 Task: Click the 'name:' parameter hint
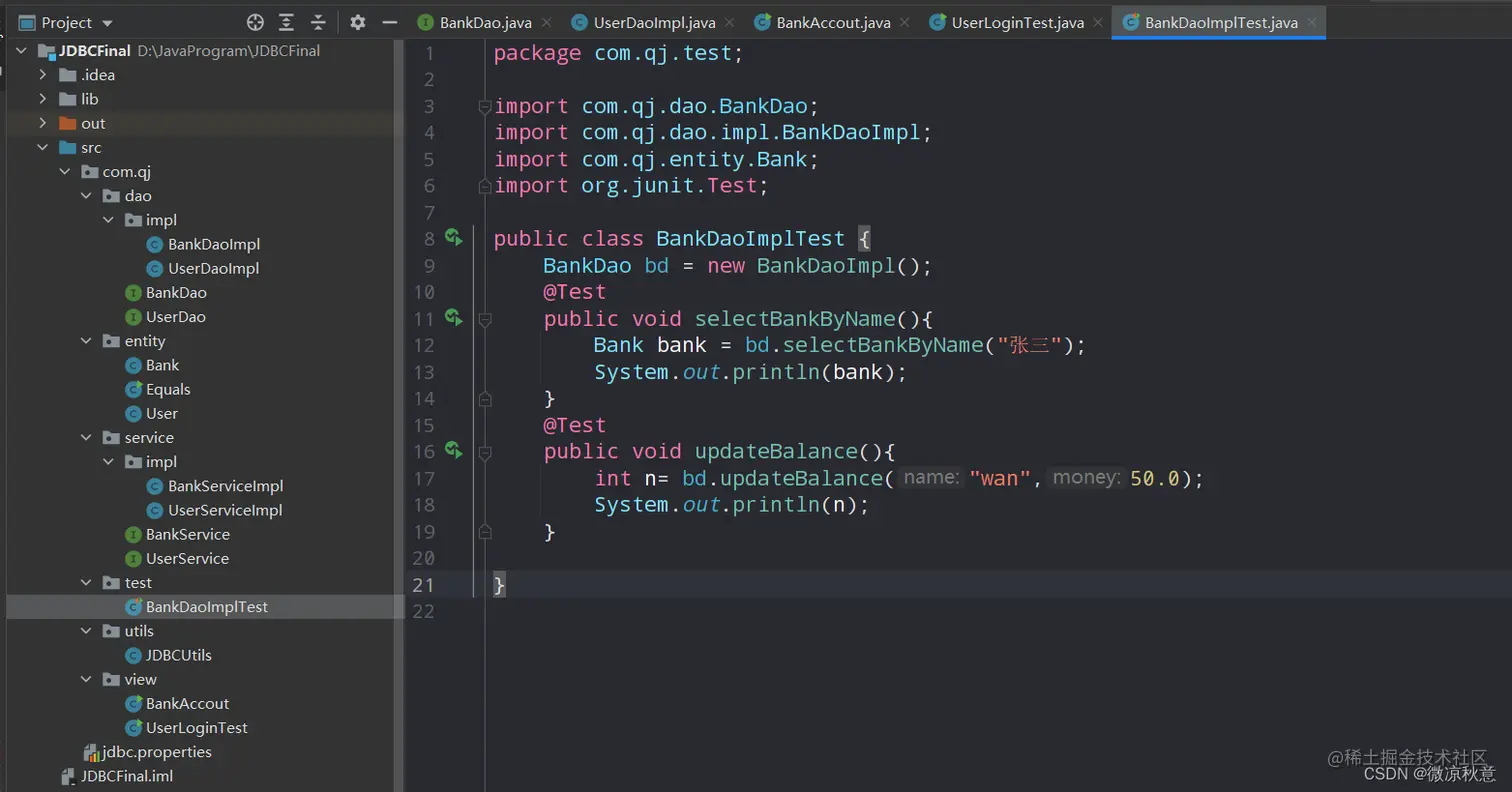[930, 478]
